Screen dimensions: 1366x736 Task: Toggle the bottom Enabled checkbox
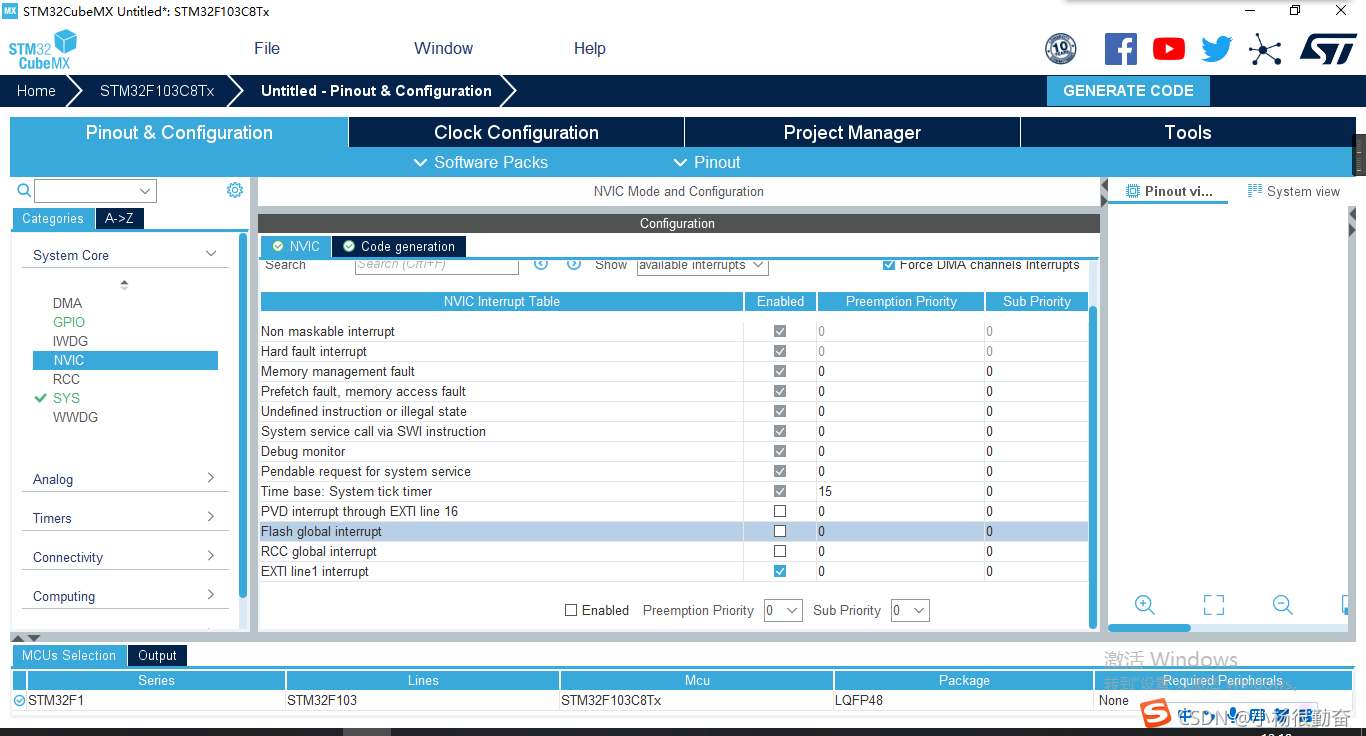click(x=571, y=610)
